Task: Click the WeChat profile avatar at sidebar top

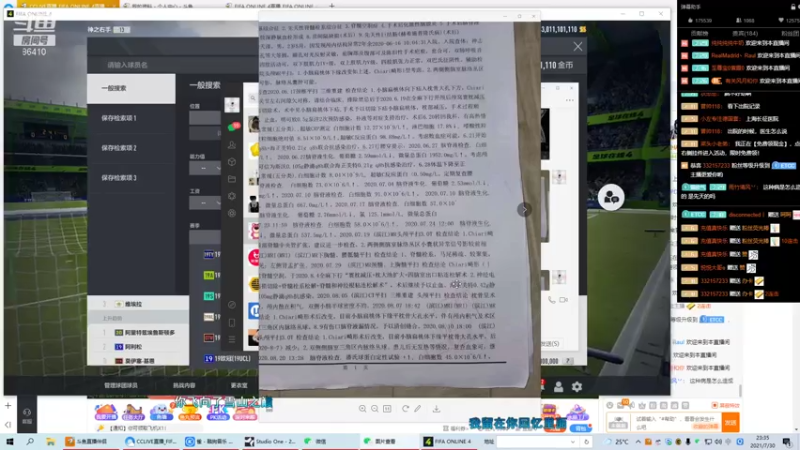Action: click(232, 105)
